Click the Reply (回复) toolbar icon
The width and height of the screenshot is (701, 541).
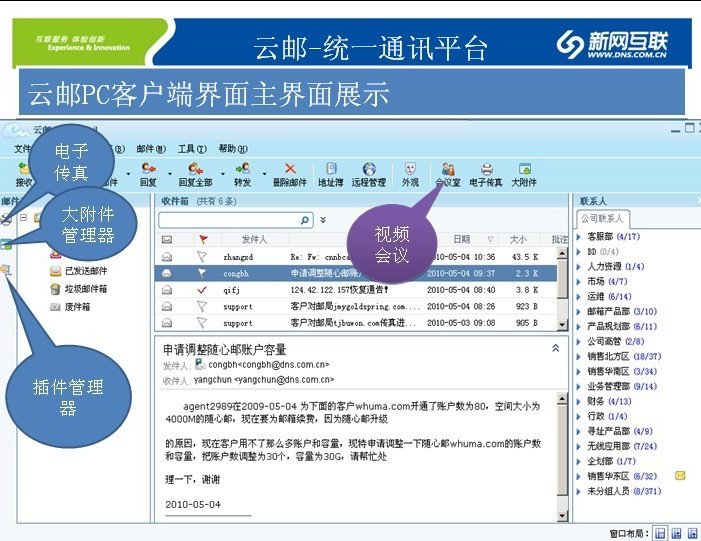tap(148, 169)
